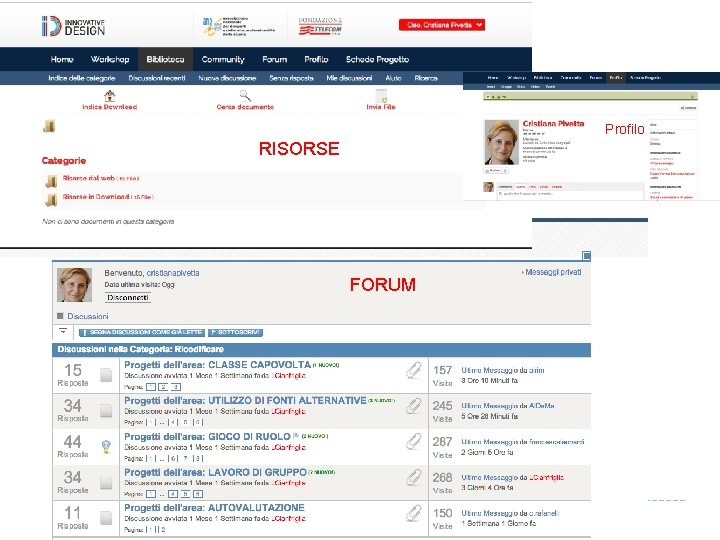Expand the filter dropdown arrow beside Segna discussioni
Image resolution: width=720 pixels, height=540 pixels.
point(63,331)
